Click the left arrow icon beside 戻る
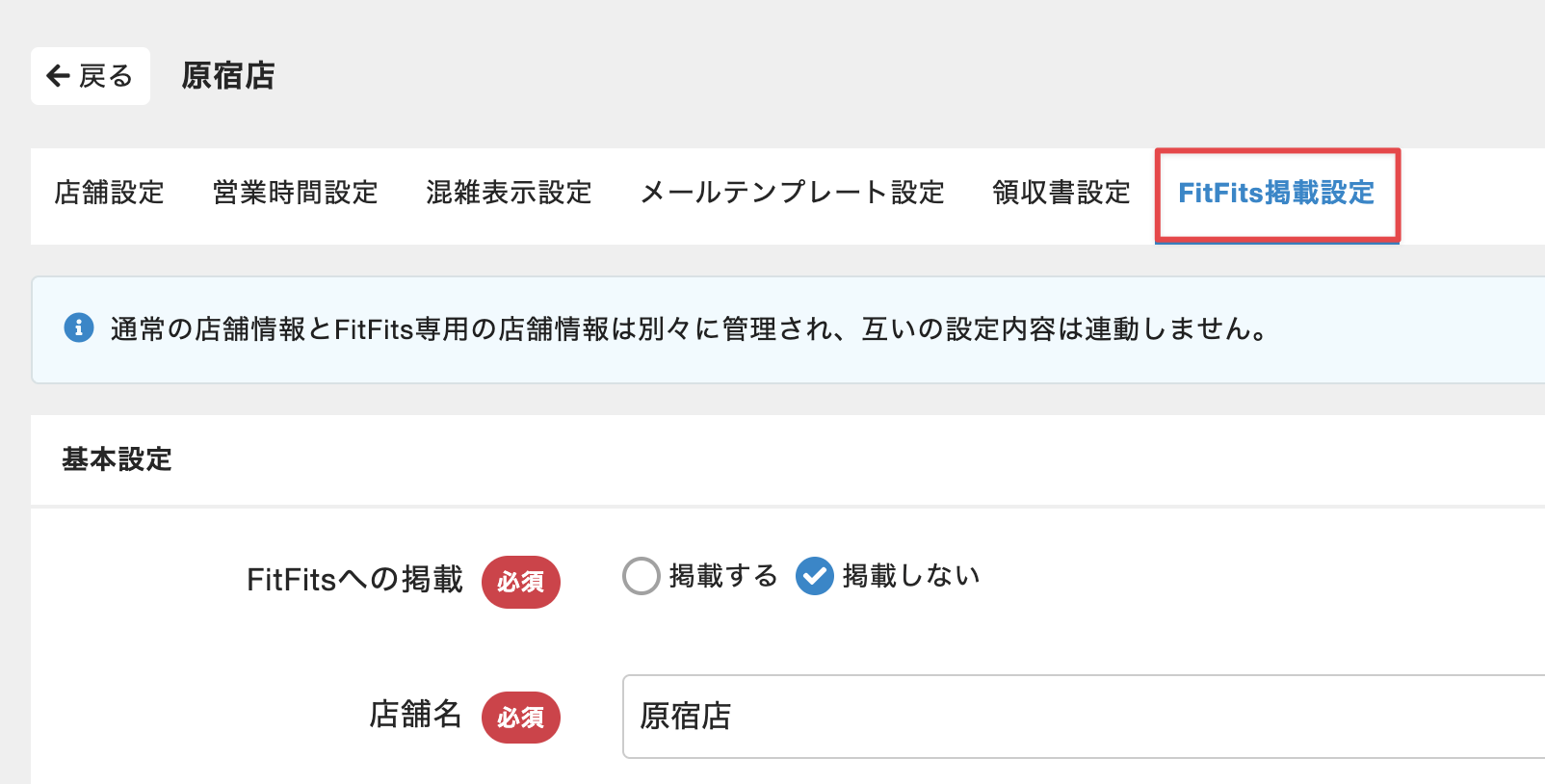Image resolution: width=1545 pixels, height=784 pixels. [58, 76]
